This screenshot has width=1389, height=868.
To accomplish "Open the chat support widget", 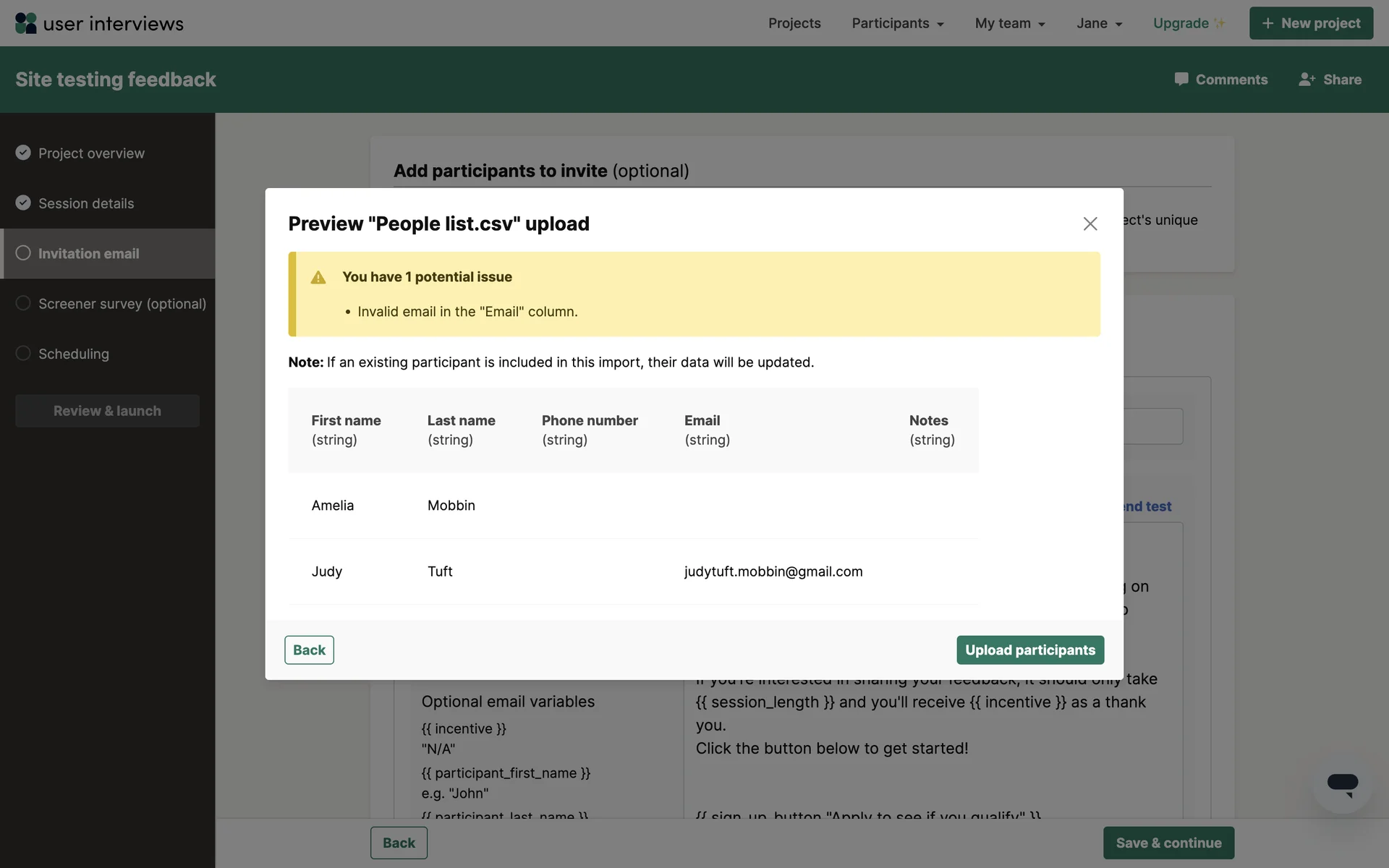I will (x=1342, y=785).
